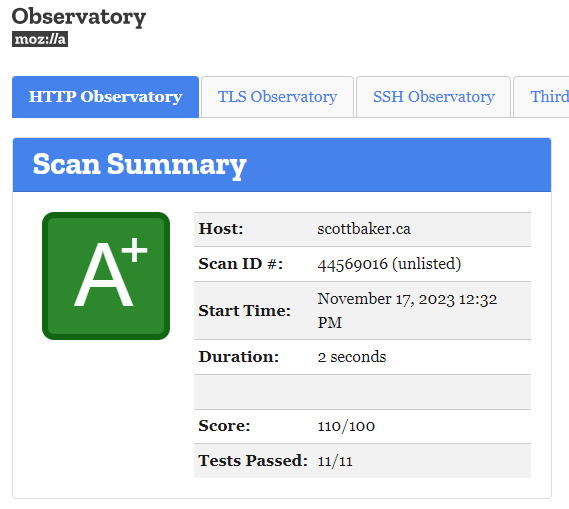This screenshot has width=569, height=509.
Task: Click the Host: label
Action: [x=221, y=229]
